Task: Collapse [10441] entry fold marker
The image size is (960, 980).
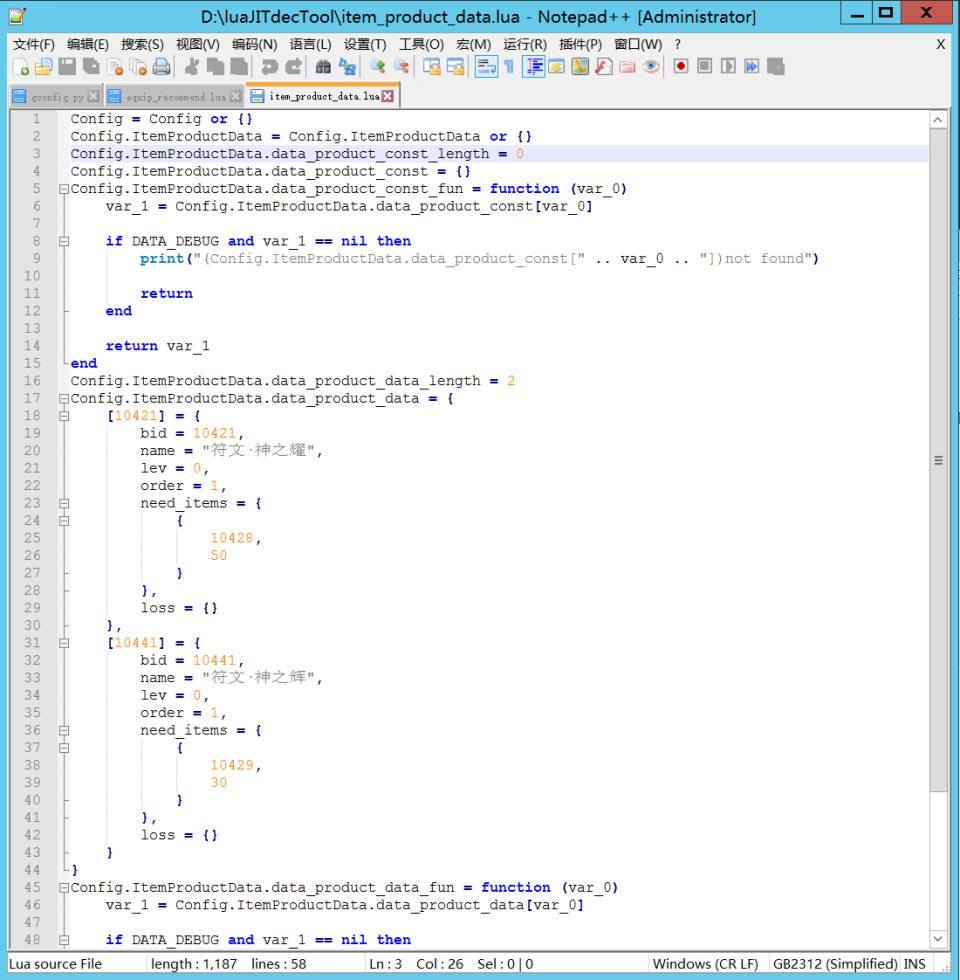Action: (x=64, y=643)
